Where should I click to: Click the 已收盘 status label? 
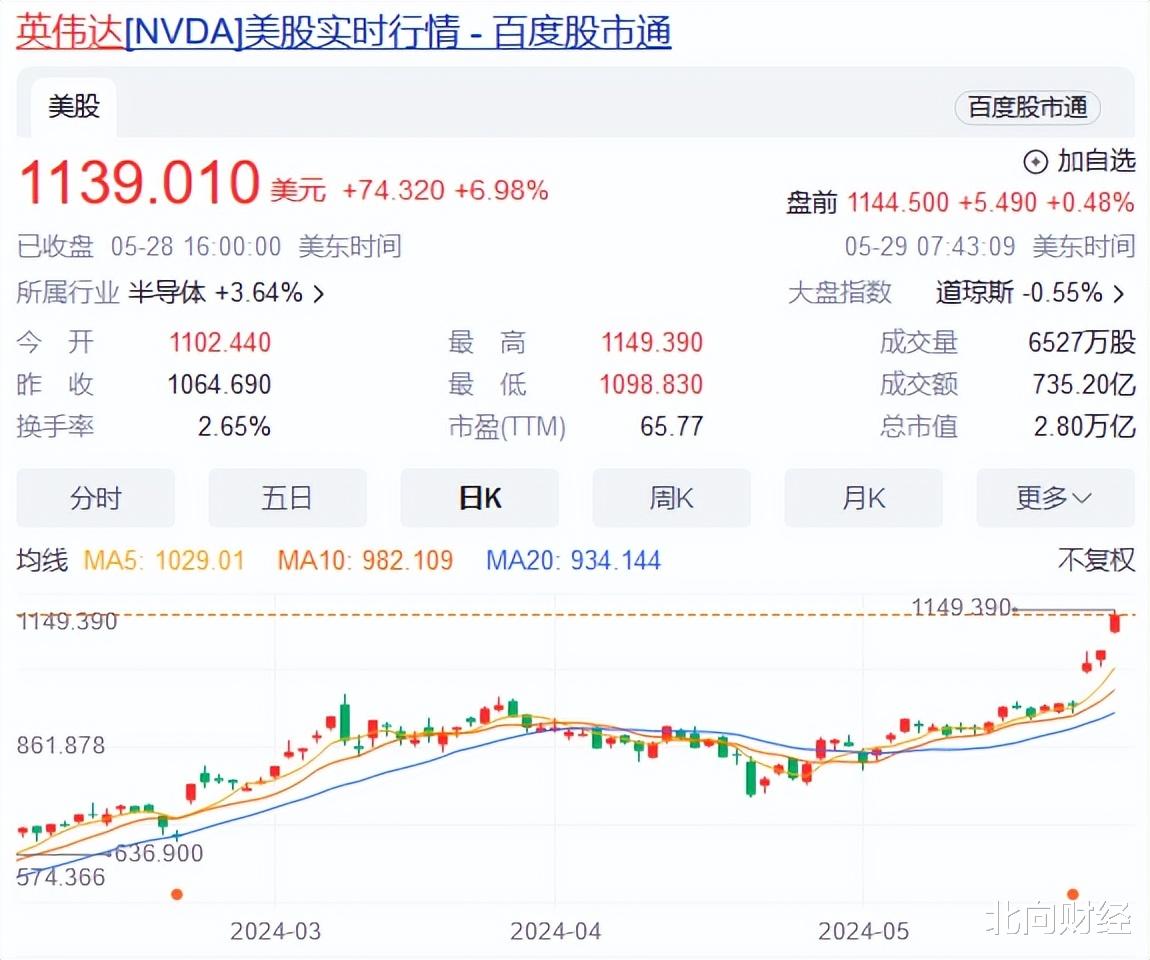[x=55, y=246]
